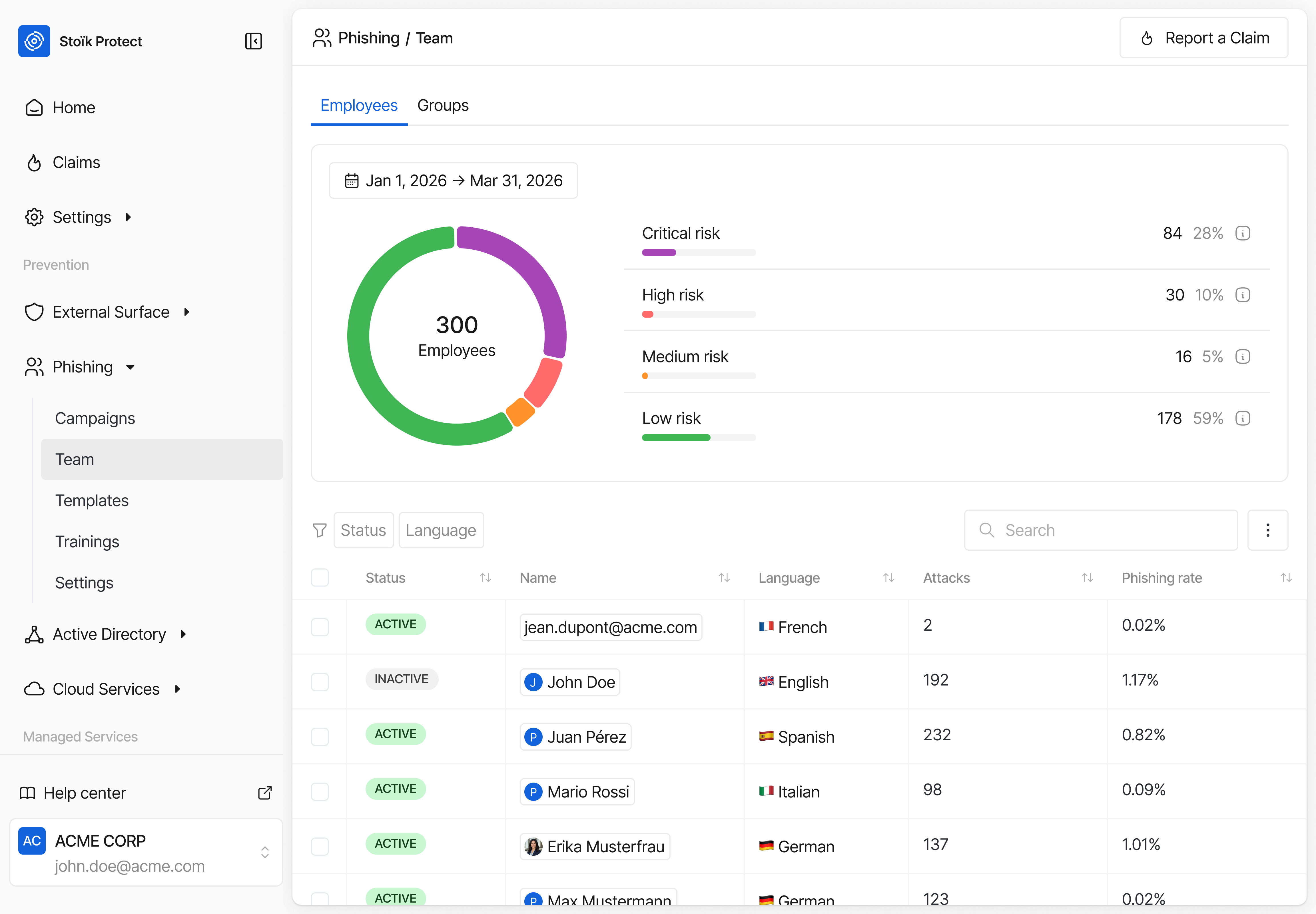Open Help center external link icon

pos(264,793)
